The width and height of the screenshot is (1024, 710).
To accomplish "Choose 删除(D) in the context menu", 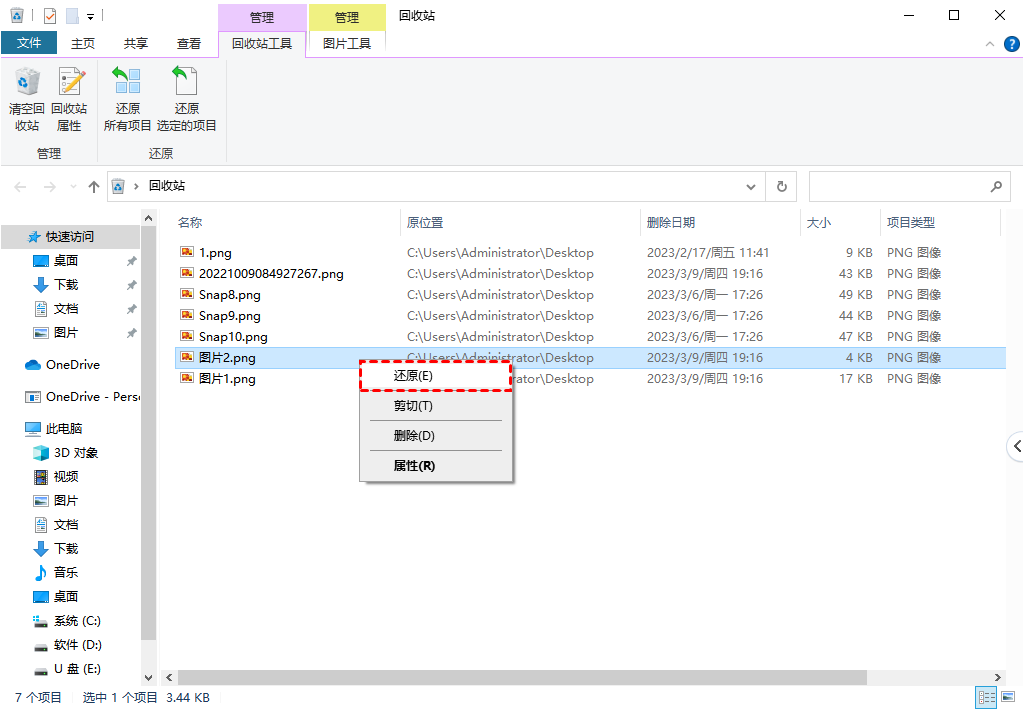I will coord(413,436).
